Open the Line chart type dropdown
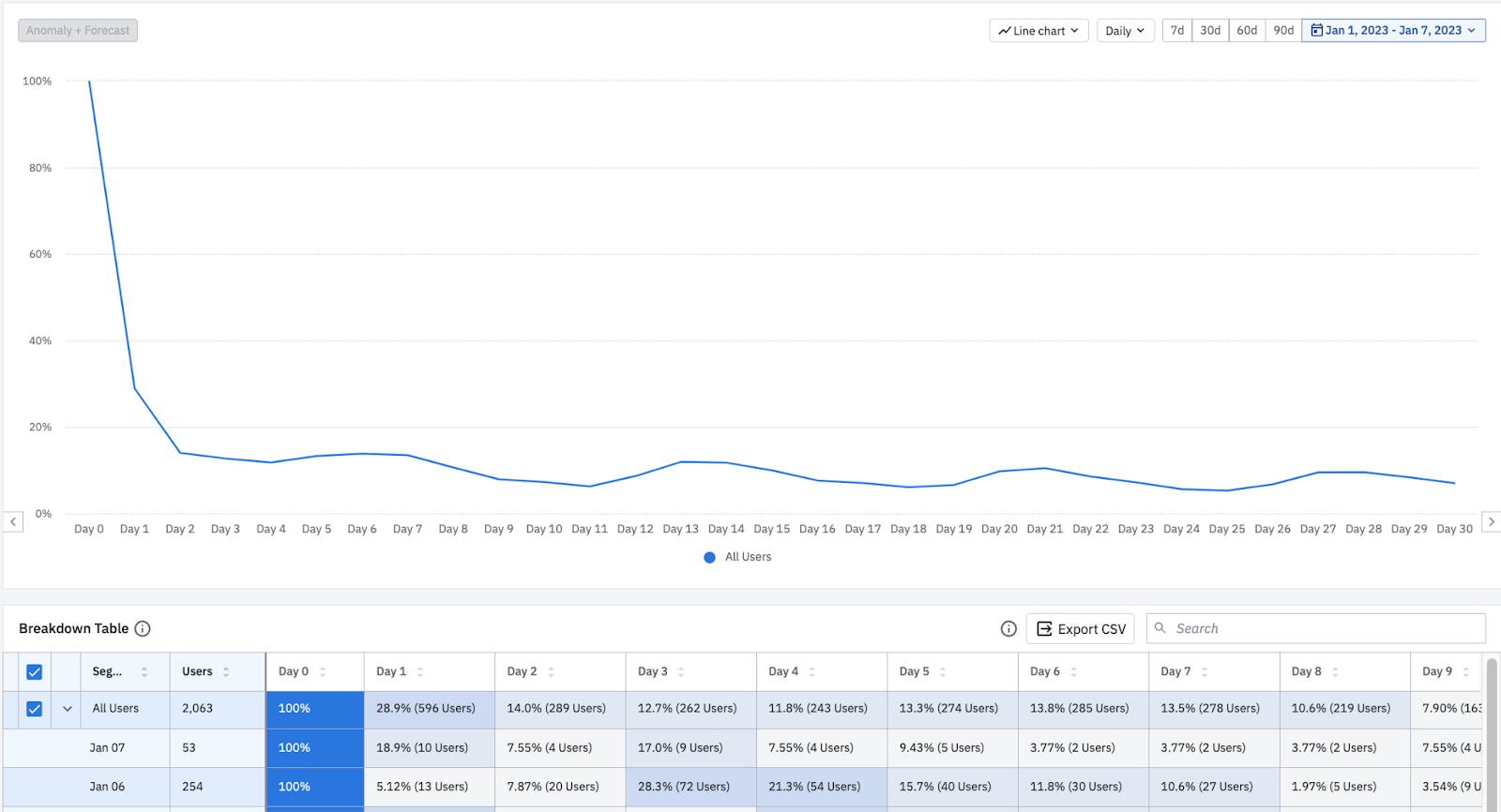This screenshot has width=1501, height=812. (x=1039, y=31)
